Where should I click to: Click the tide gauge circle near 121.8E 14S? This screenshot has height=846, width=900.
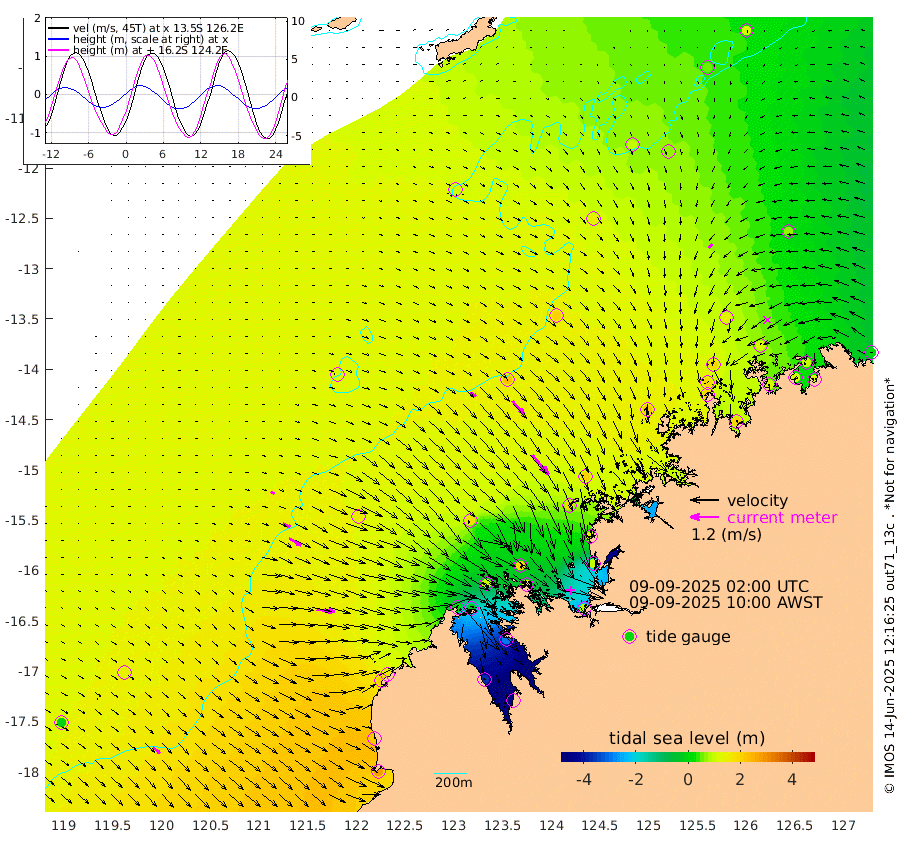point(338,374)
